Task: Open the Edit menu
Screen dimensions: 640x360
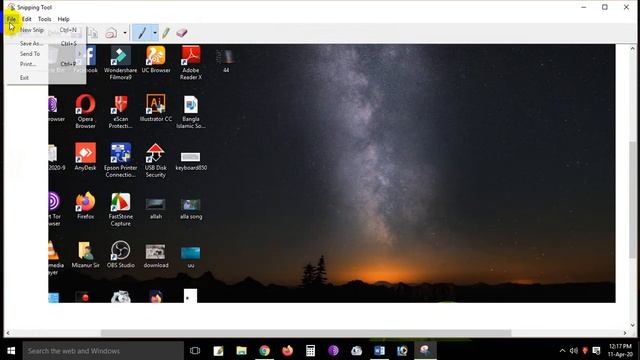Action: click(x=27, y=19)
